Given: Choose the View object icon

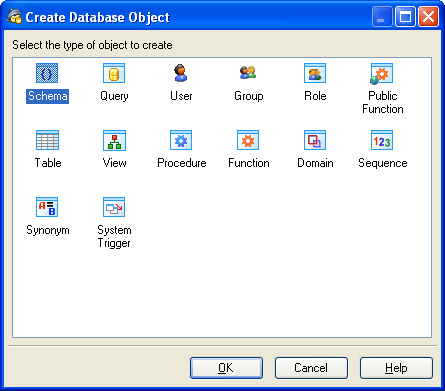Looking at the screenshot, I should pyautogui.click(x=114, y=140).
